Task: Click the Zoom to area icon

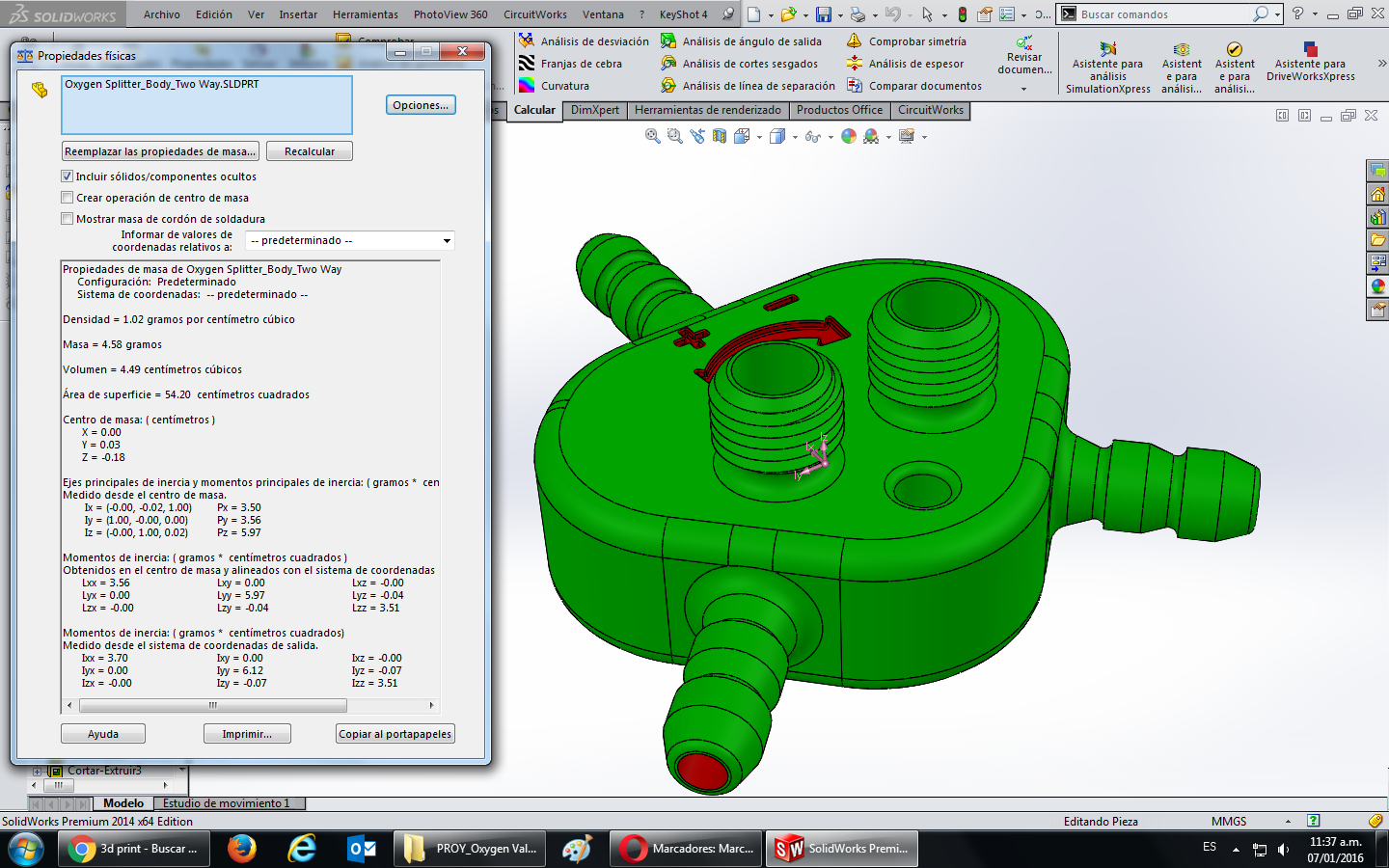Action: 675,137
